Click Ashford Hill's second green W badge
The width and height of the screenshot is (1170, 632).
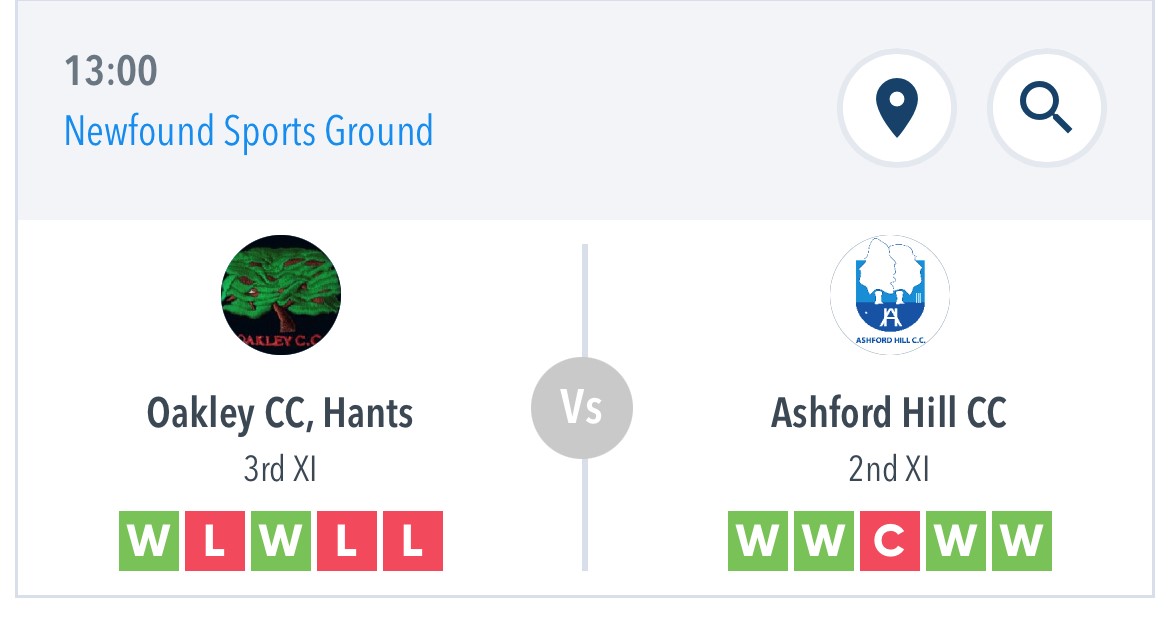coord(824,541)
